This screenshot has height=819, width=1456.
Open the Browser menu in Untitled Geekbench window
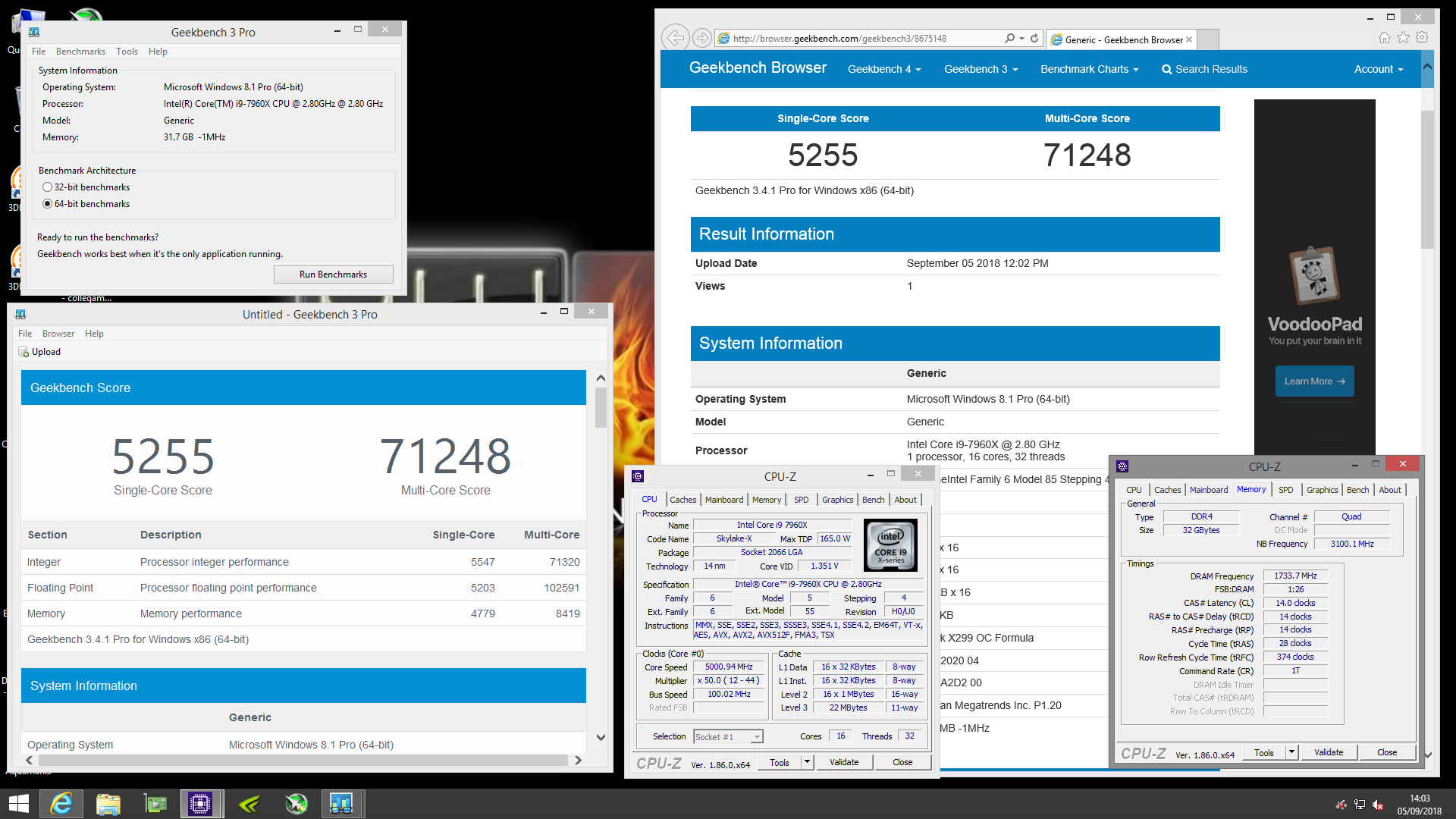coord(58,334)
